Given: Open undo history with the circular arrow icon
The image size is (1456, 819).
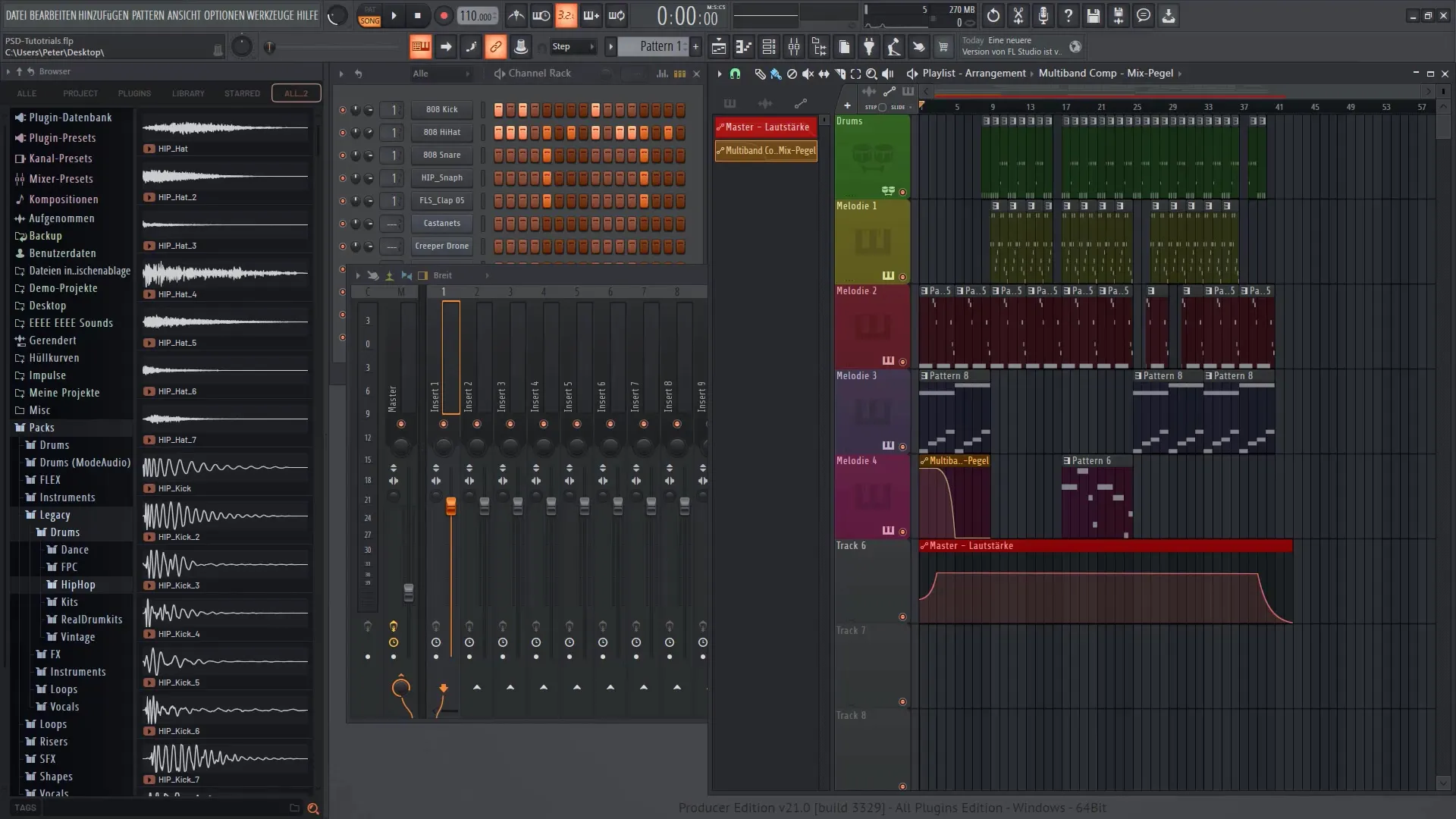Looking at the screenshot, I should point(993,15).
